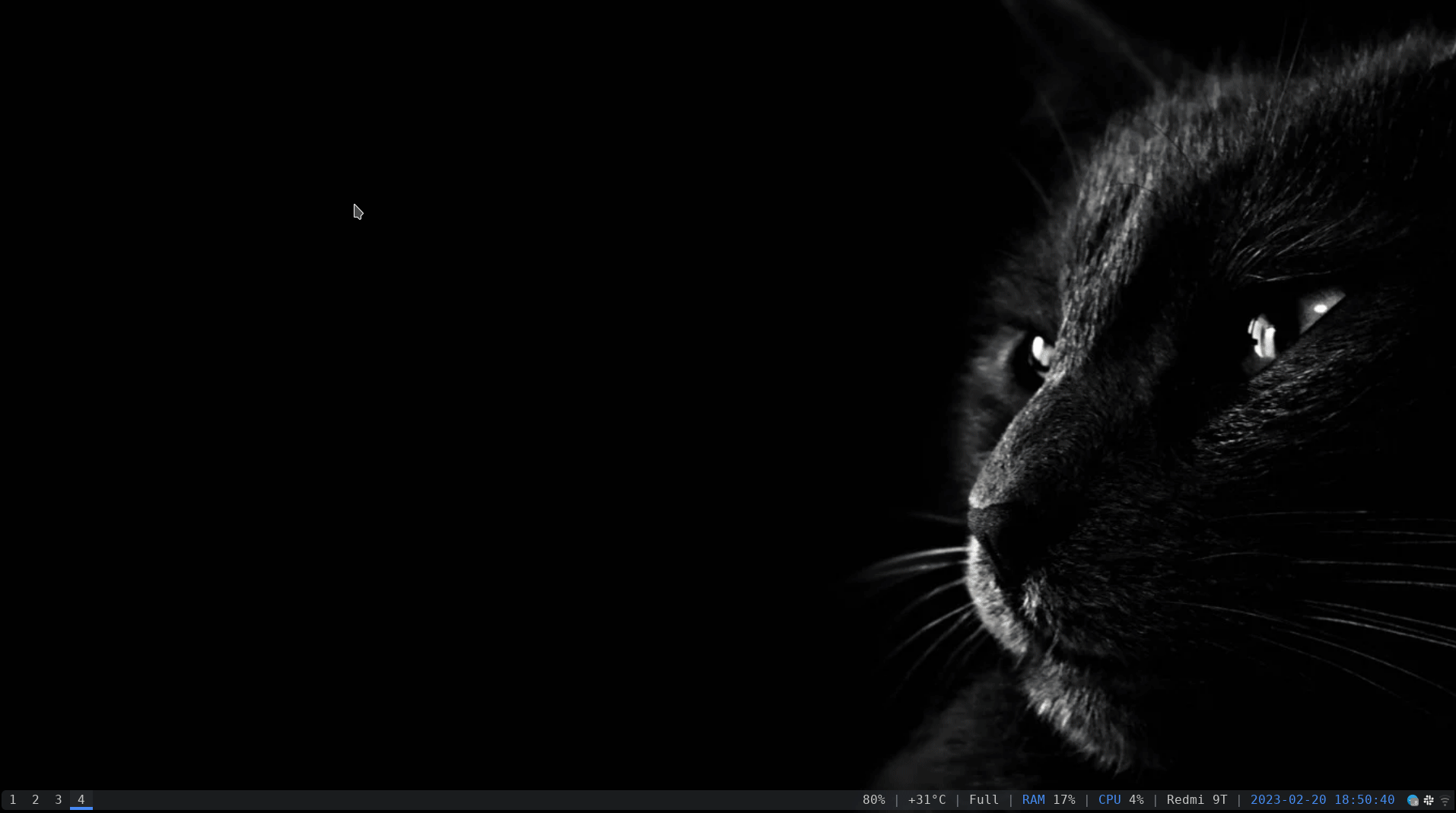Select the active workspace 4
1456x813 pixels.
(x=81, y=799)
